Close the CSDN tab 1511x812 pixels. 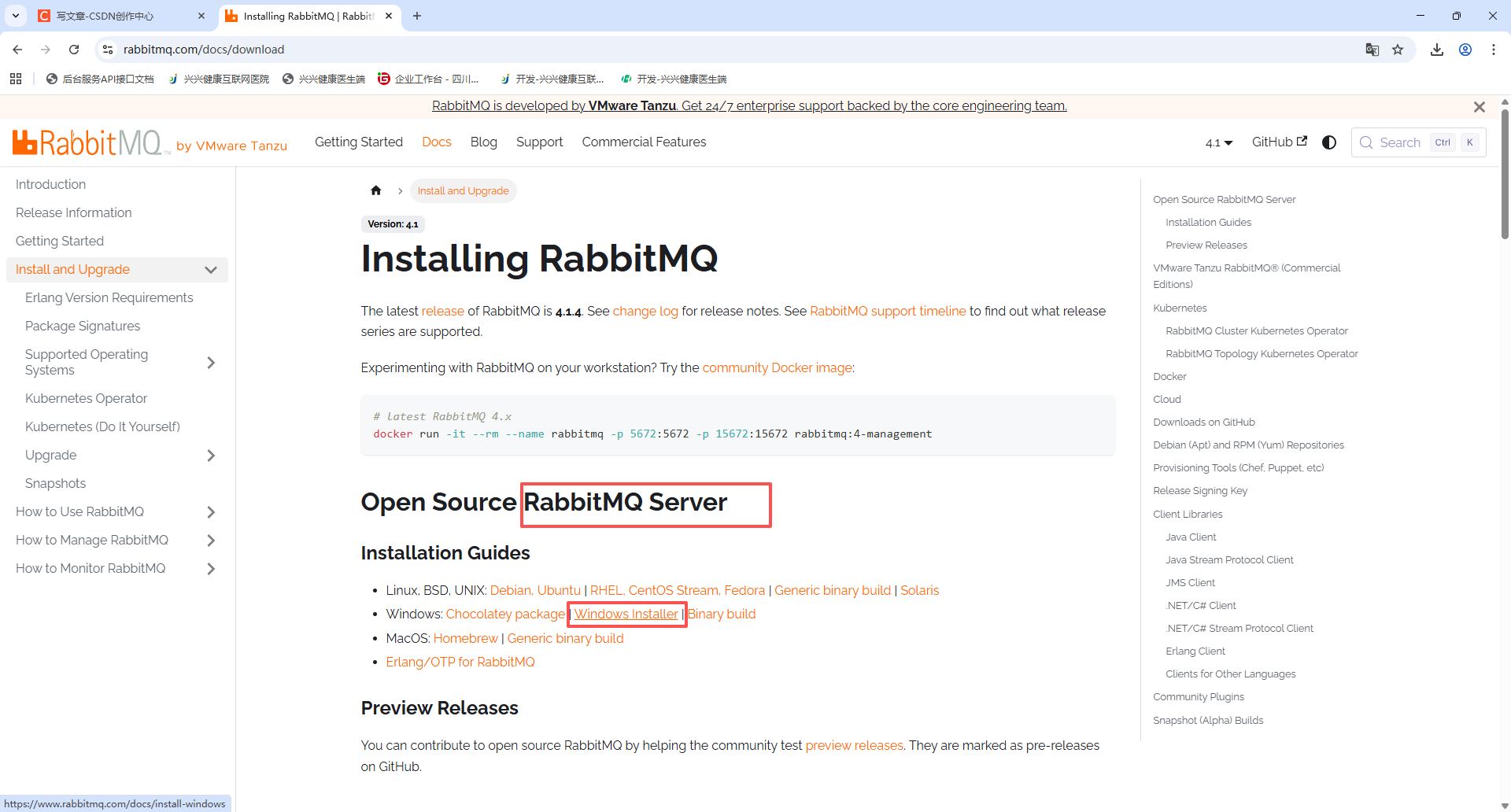pyautogui.click(x=201, y=16)
